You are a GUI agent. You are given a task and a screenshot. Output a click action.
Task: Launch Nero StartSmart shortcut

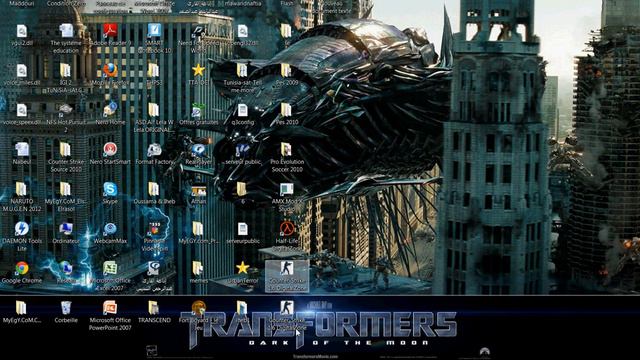[110, 150]
